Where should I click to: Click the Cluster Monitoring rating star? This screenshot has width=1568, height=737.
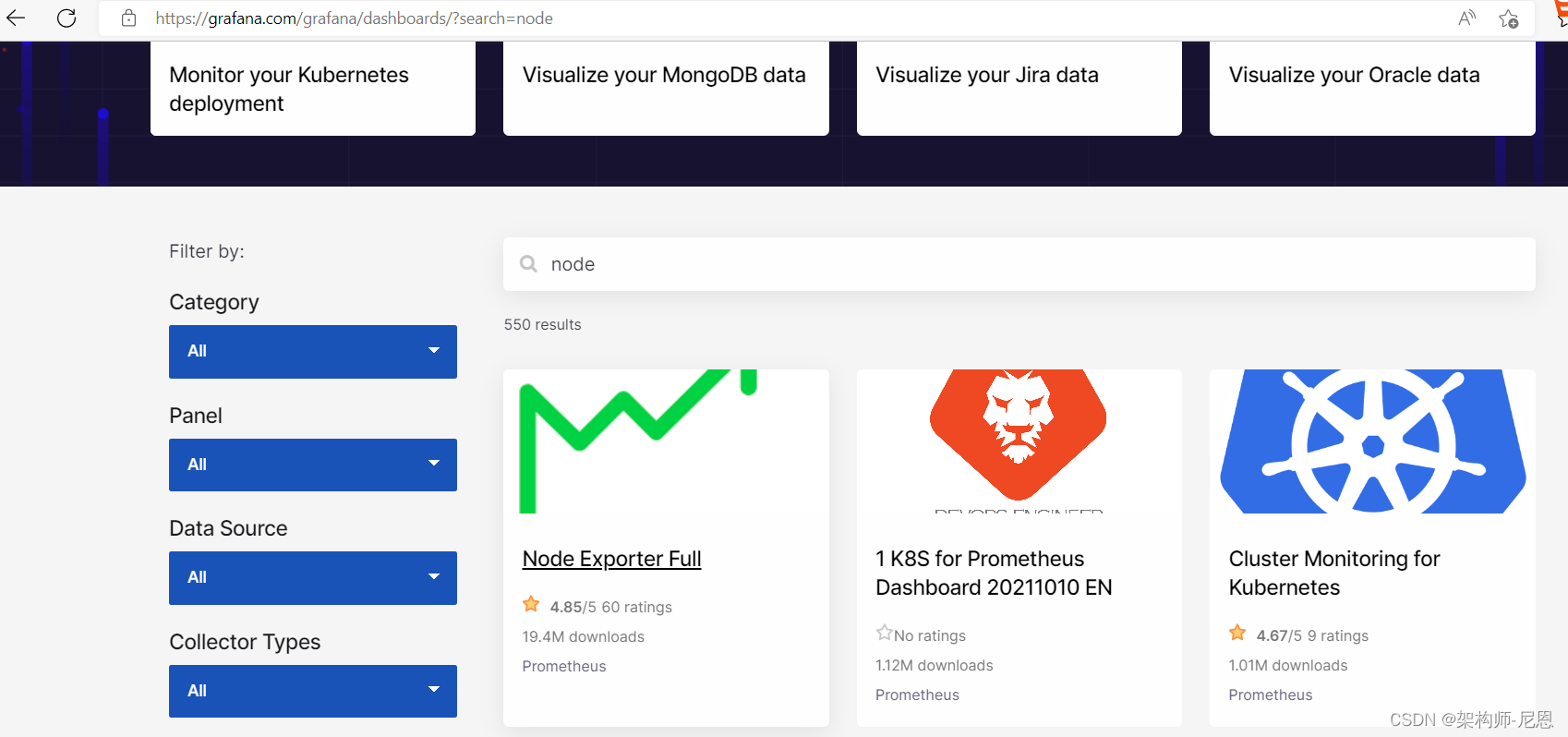1237,634
